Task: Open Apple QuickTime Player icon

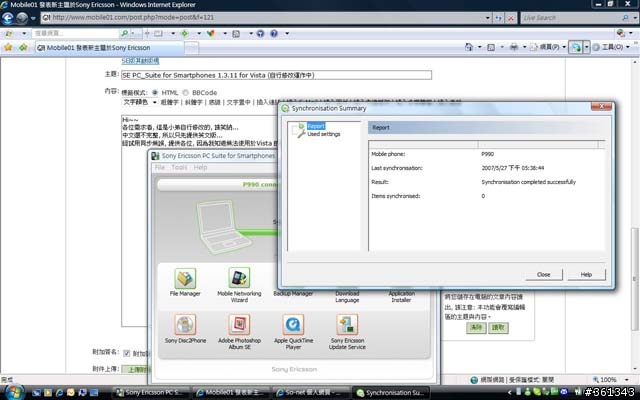Action: pos(293,325)
